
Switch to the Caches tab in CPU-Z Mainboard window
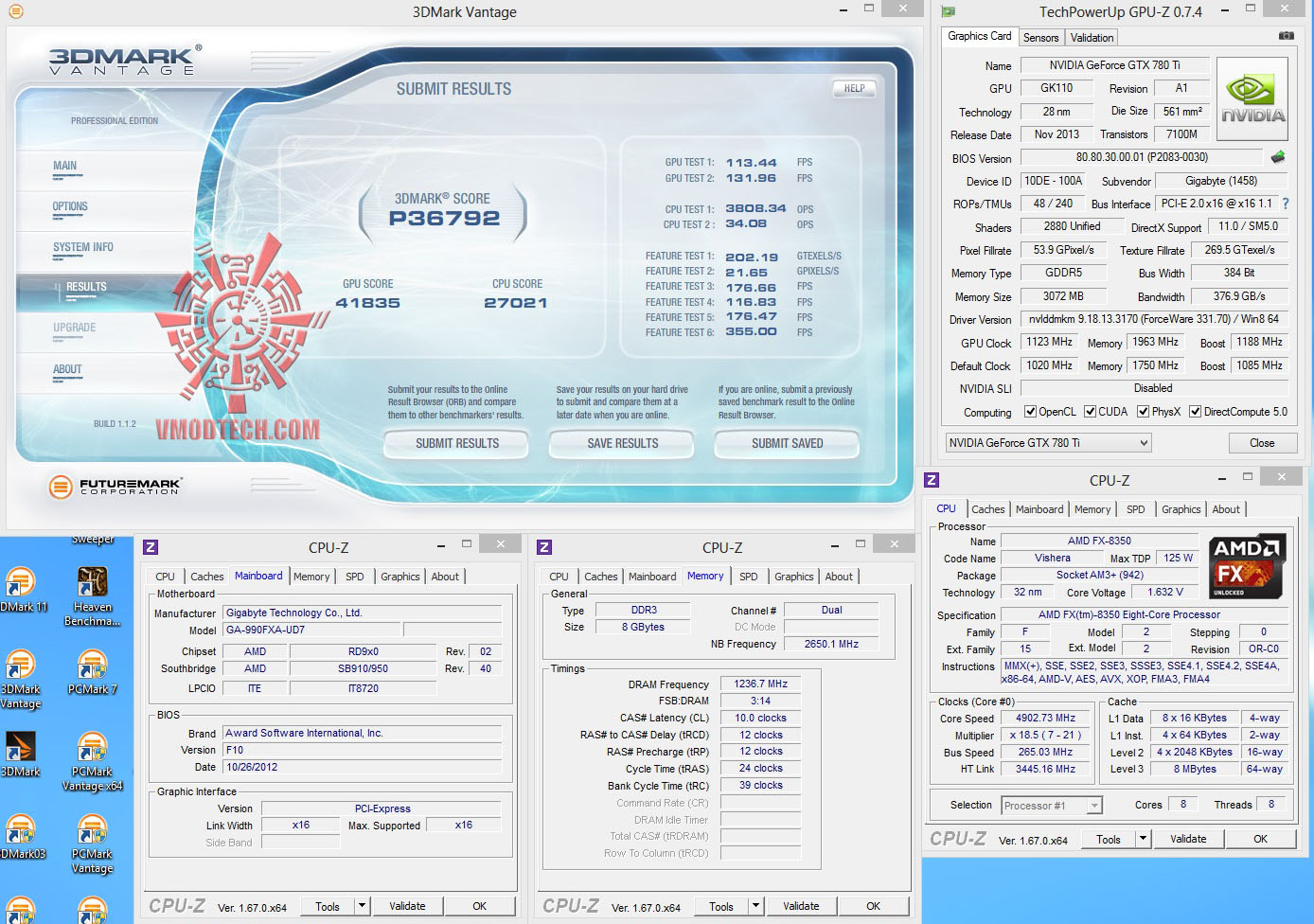[207, 577]
